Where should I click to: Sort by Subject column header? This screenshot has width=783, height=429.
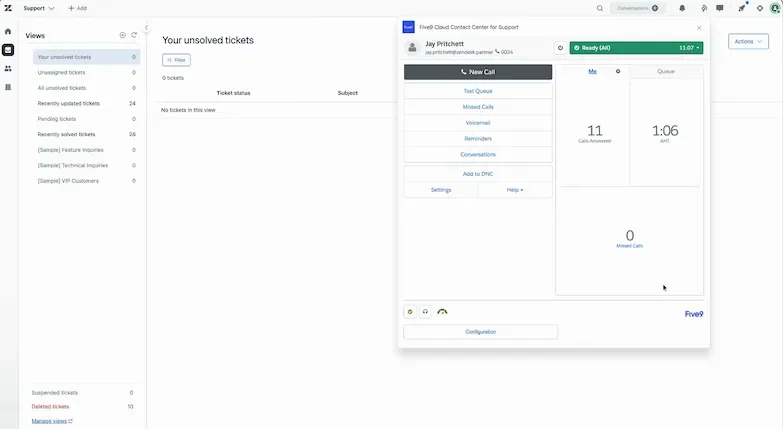pos(348,93)
